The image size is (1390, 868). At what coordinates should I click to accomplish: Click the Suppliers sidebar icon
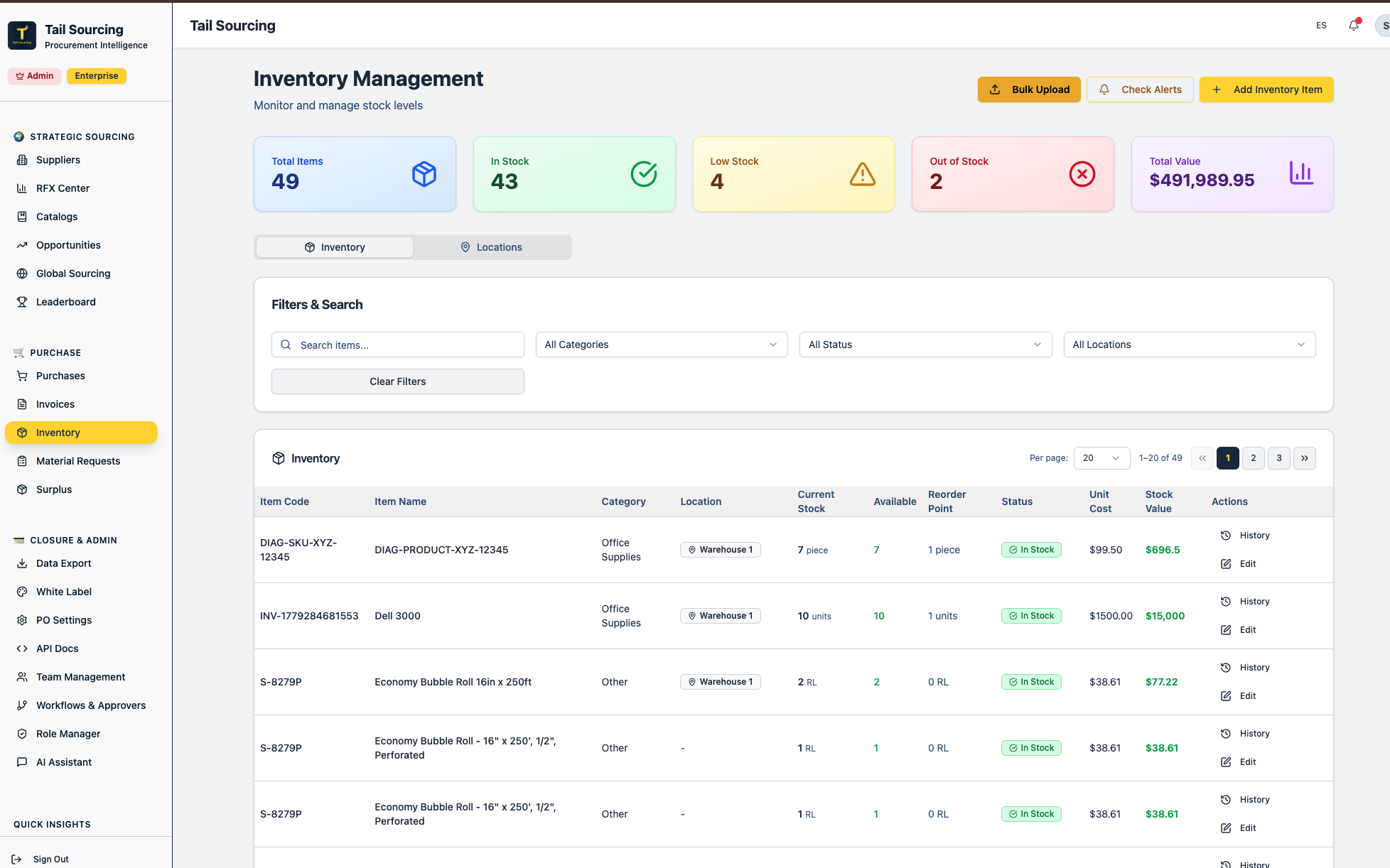pos(22,160)
